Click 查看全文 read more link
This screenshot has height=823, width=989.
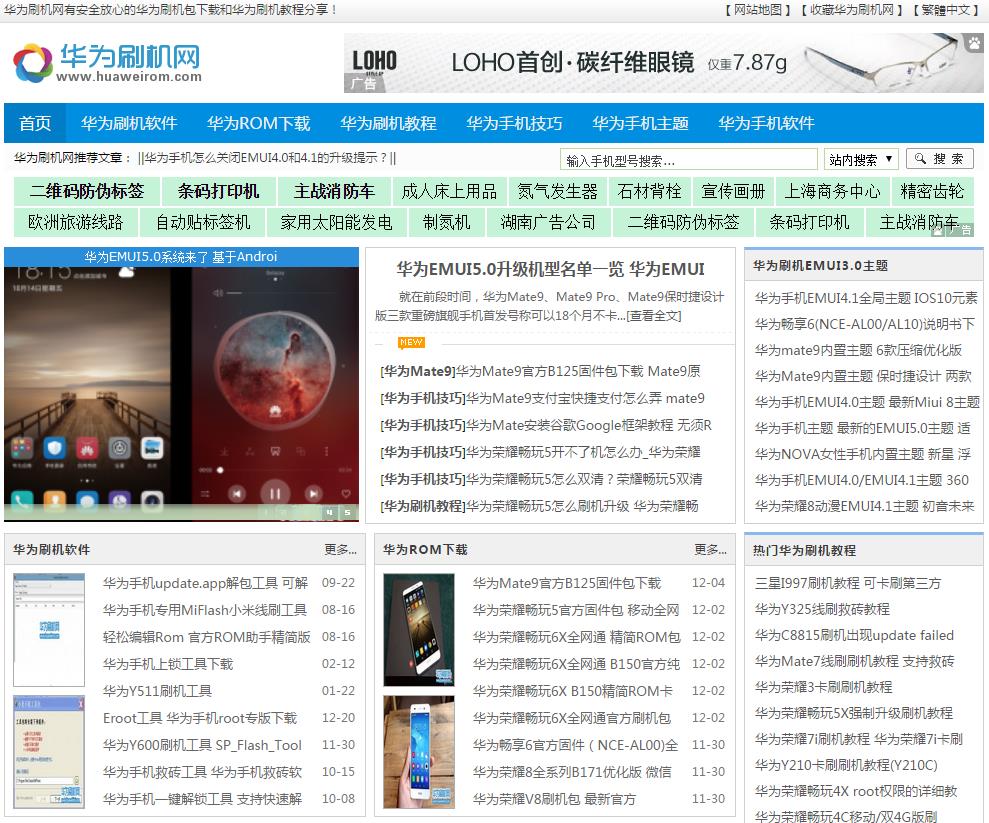click(x=654, y=315)
